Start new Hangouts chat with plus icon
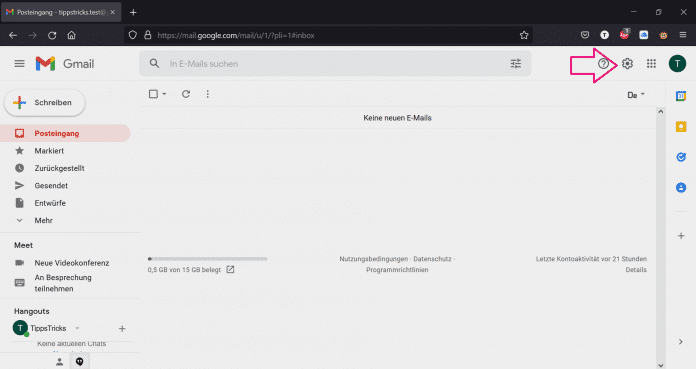Viewport: 696px width, 369px height. tap(122, 329)
